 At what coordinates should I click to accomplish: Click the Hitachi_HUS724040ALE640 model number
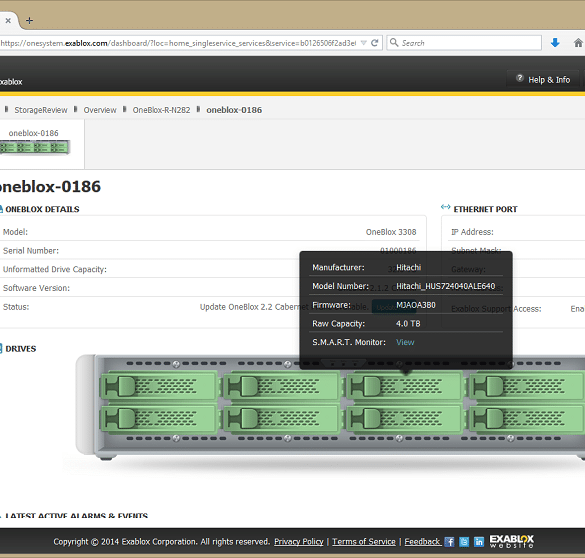pyautogui.click(x=445, y=286)
